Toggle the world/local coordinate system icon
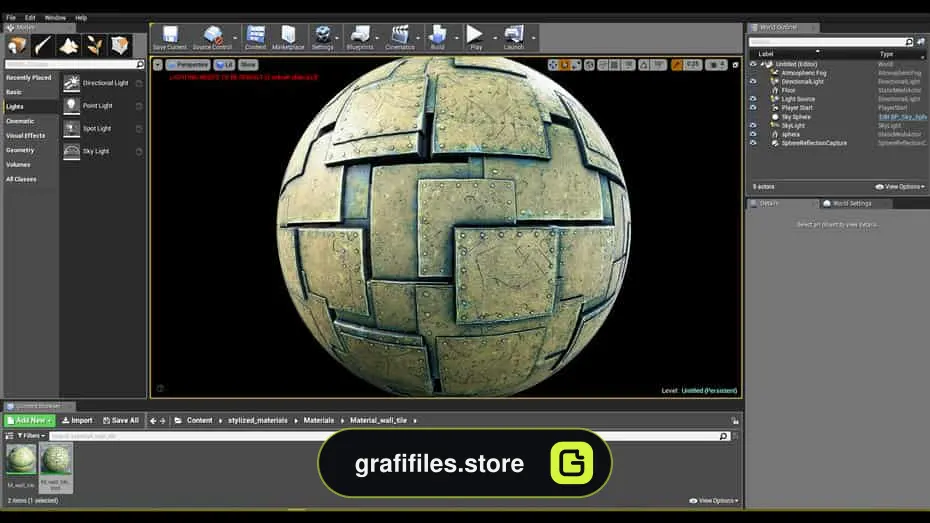The image size is (930, 523). pos(590,65)
